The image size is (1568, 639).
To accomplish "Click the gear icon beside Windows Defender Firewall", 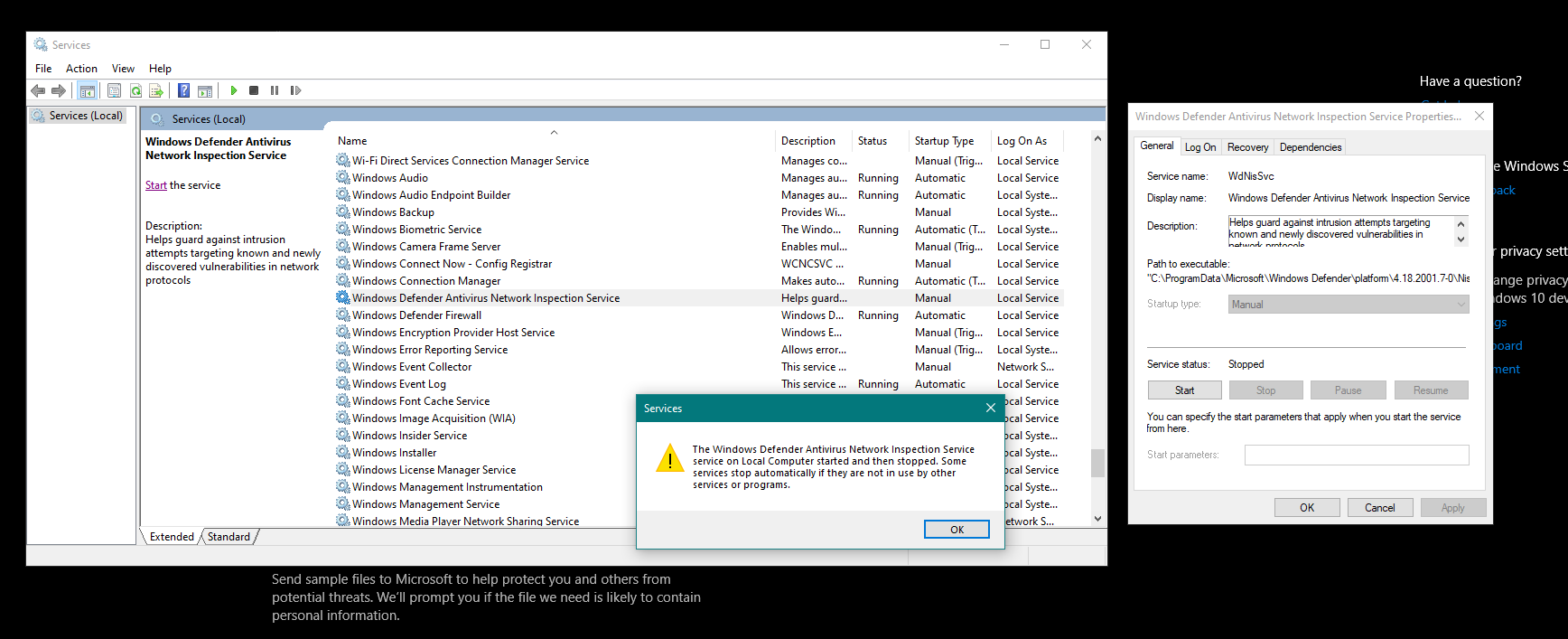I will [x=343, y=315].
